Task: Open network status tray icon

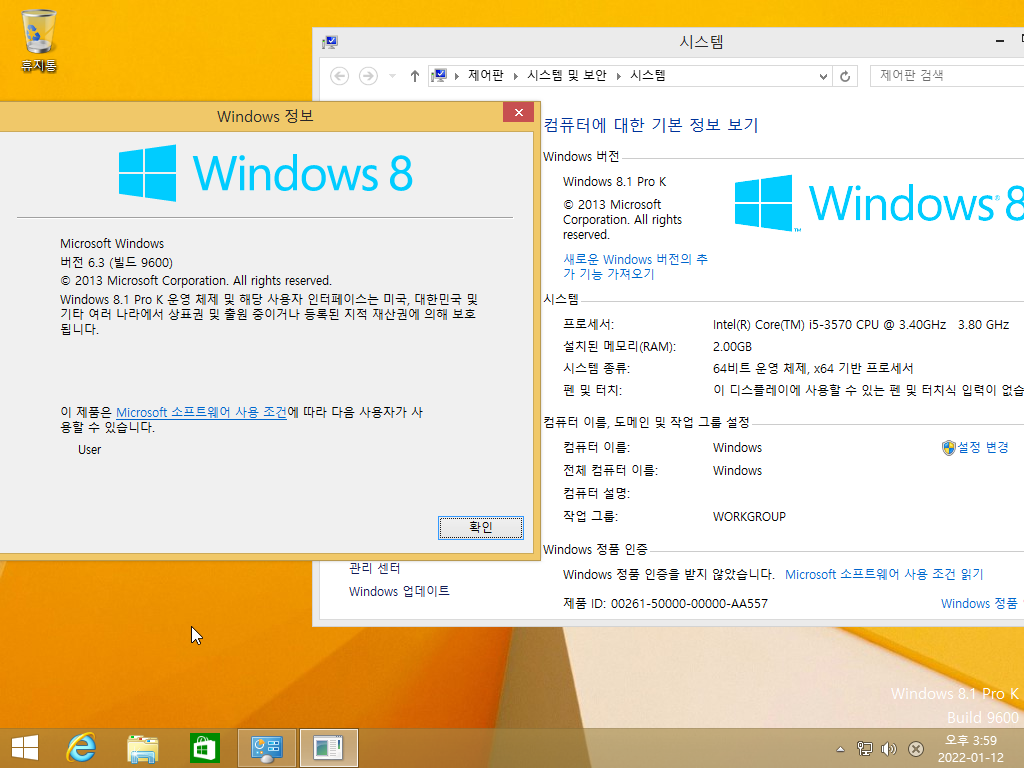Action: [x=865, y=749]
